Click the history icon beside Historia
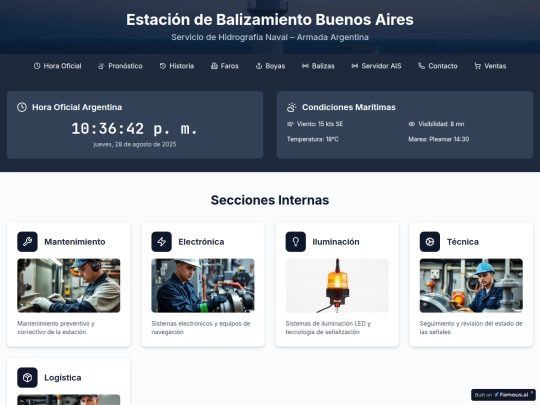The width and height of the screenshot is (540, 405). tap(163, 66)
